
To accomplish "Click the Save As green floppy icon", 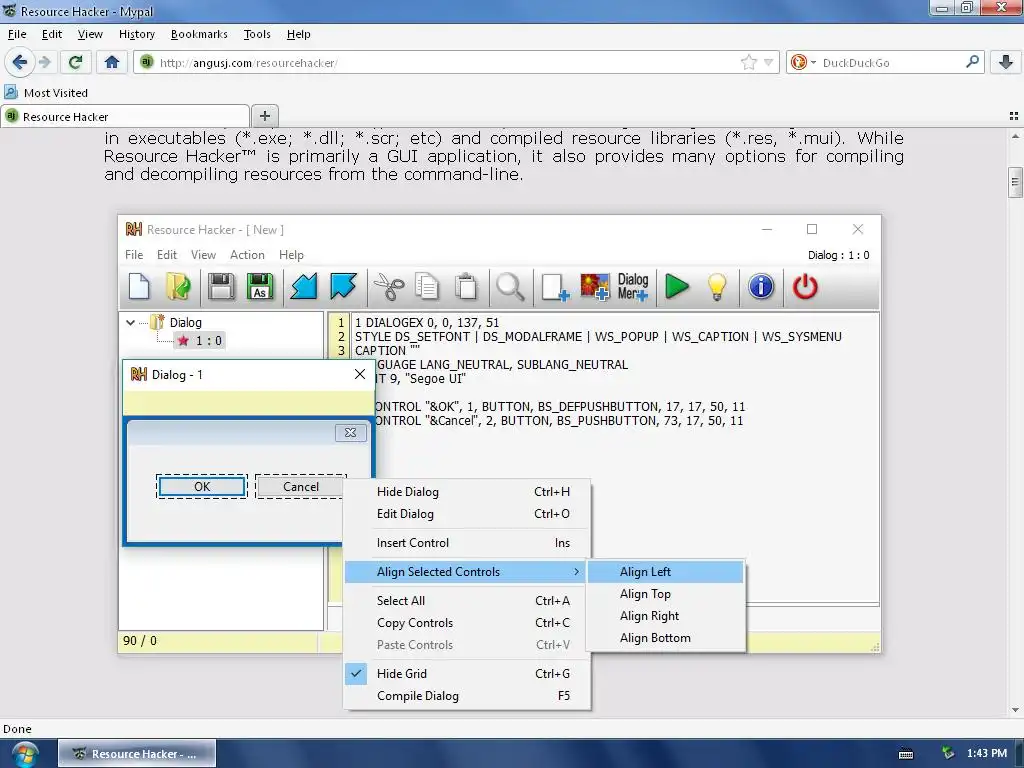I will click(259, 287).
